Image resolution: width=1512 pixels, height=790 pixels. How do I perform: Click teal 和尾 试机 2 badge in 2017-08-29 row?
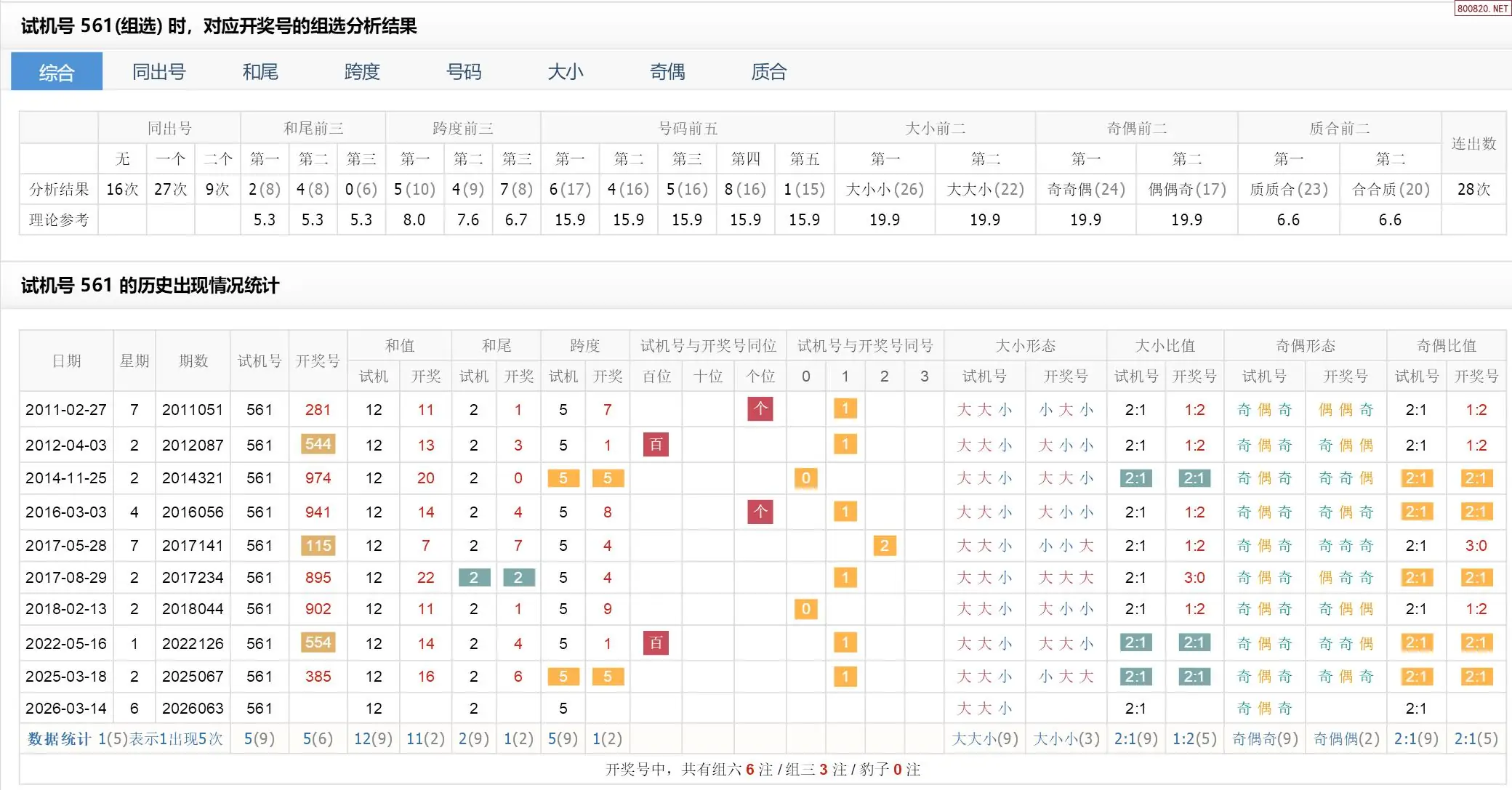coord(474,578)
